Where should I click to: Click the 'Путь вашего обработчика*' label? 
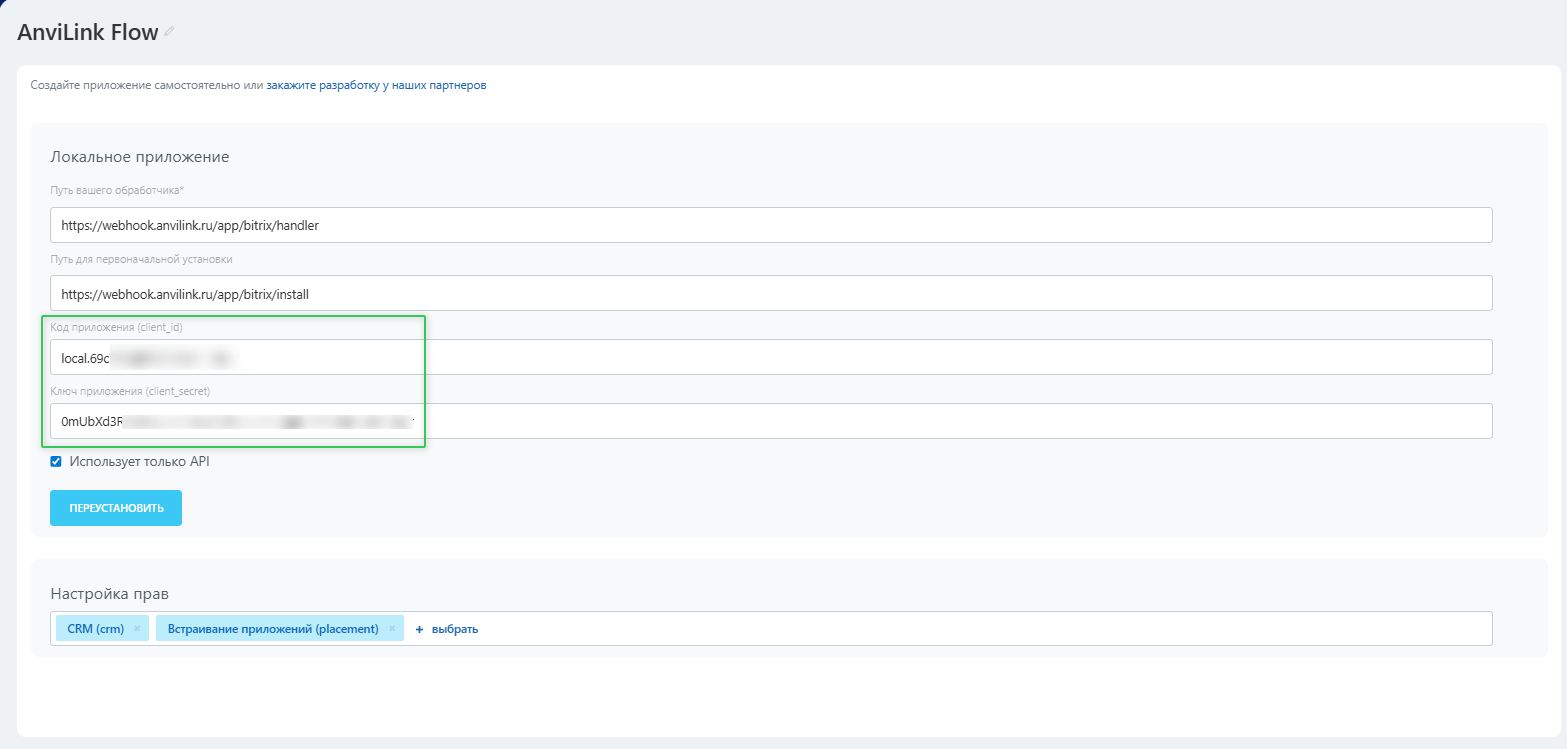pos(117,190)
